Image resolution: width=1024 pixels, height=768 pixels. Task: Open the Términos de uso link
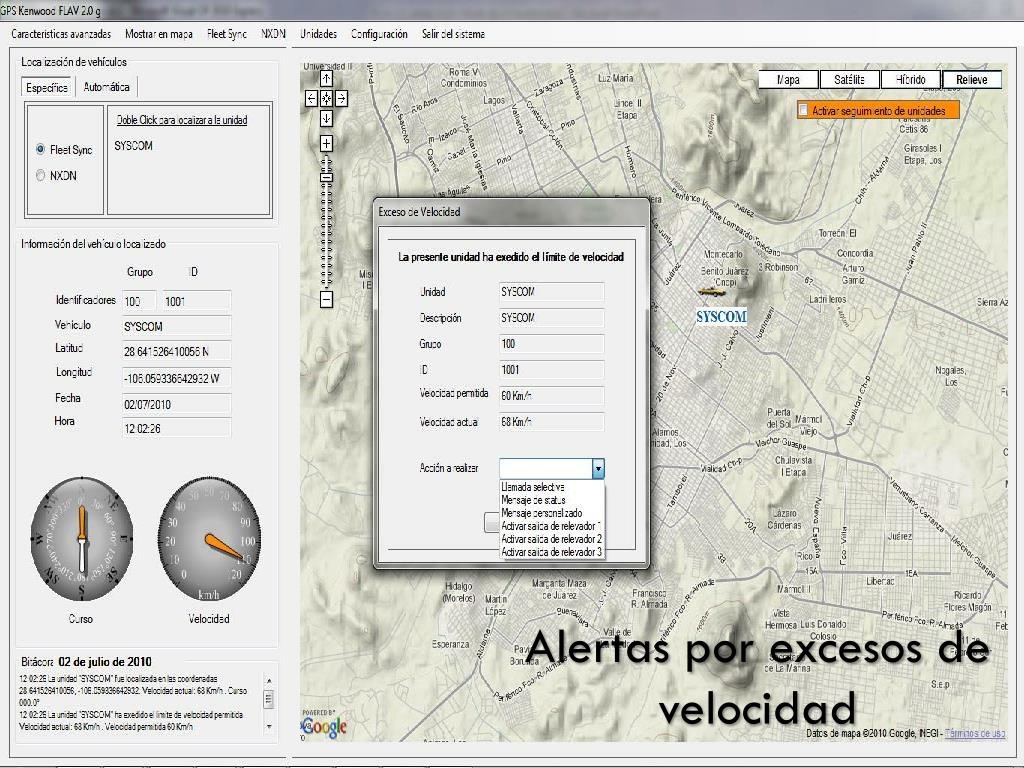click(975, 733)
